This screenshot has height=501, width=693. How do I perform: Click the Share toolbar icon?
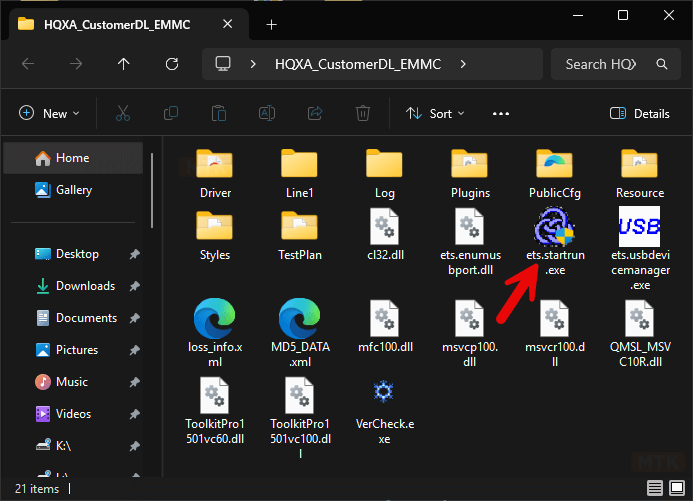tap(316, 114)
